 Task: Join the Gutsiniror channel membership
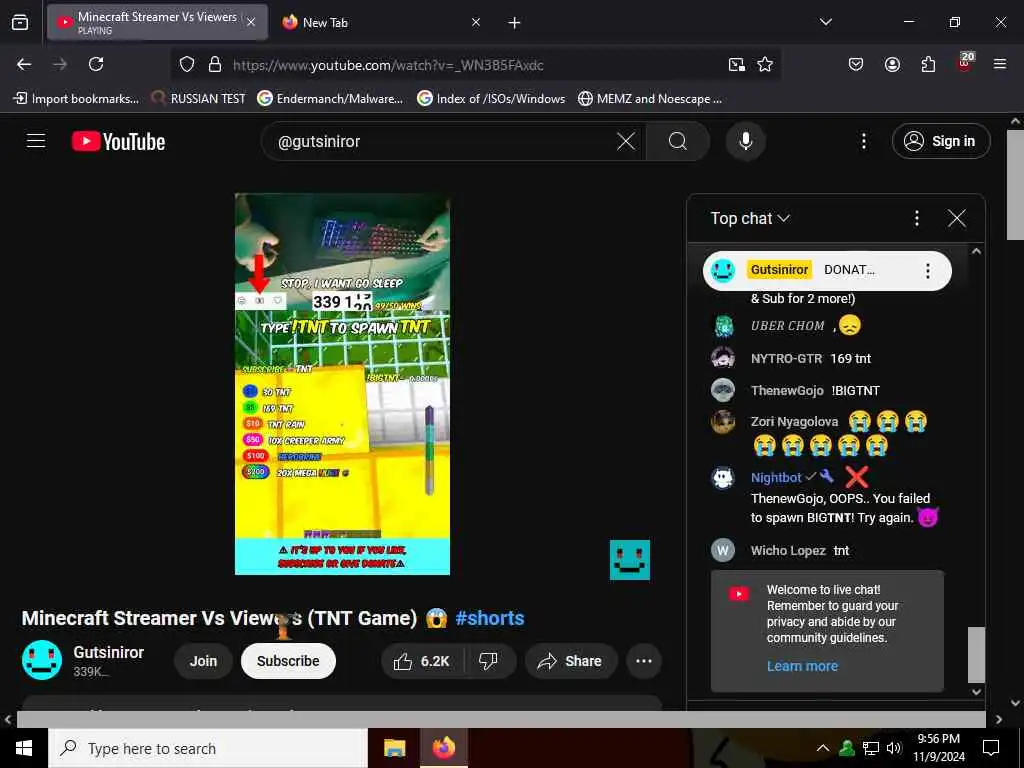[x=203, y=662]
